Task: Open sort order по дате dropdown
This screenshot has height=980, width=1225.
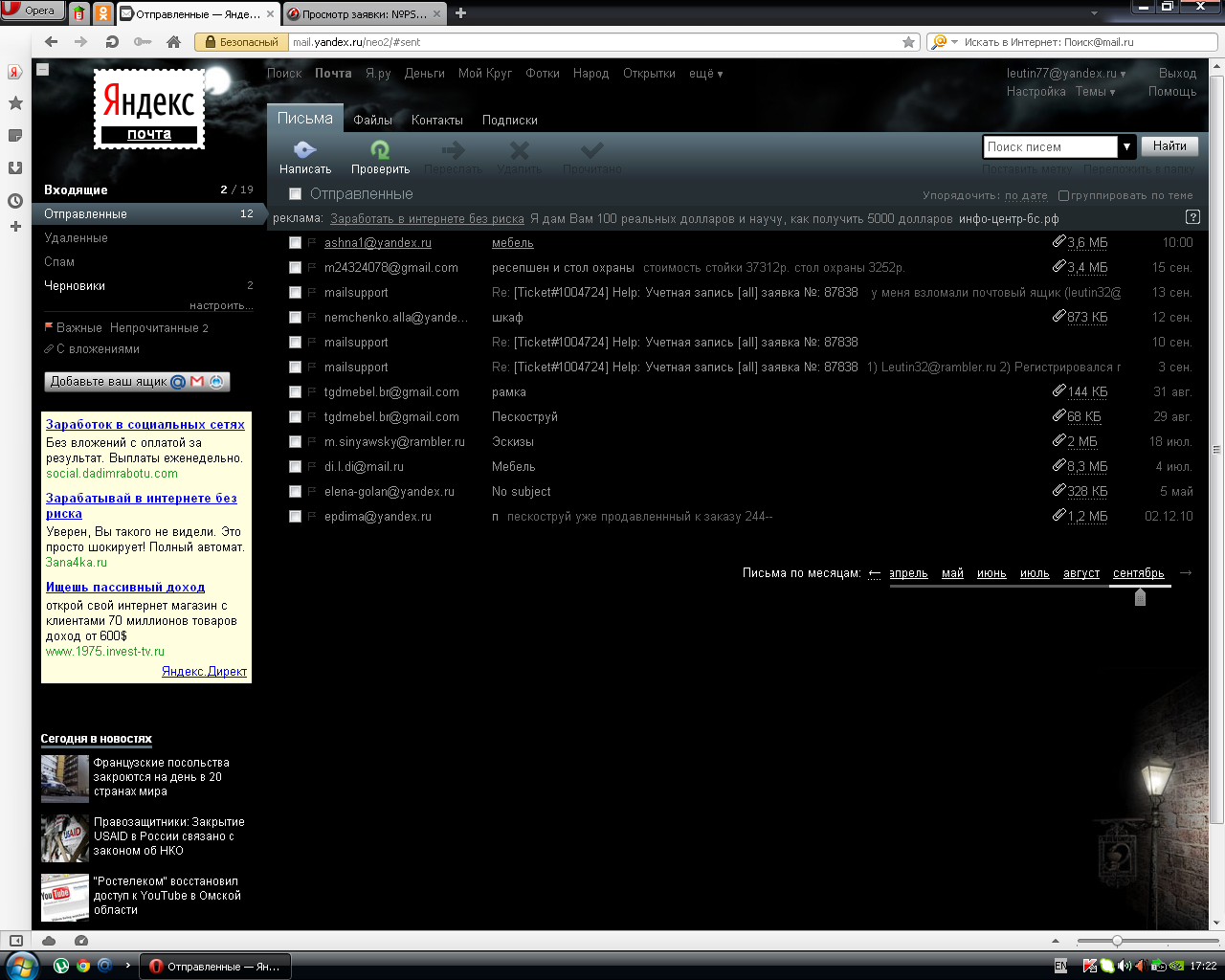Action: pyautogui.click(x=1026, y=195)
